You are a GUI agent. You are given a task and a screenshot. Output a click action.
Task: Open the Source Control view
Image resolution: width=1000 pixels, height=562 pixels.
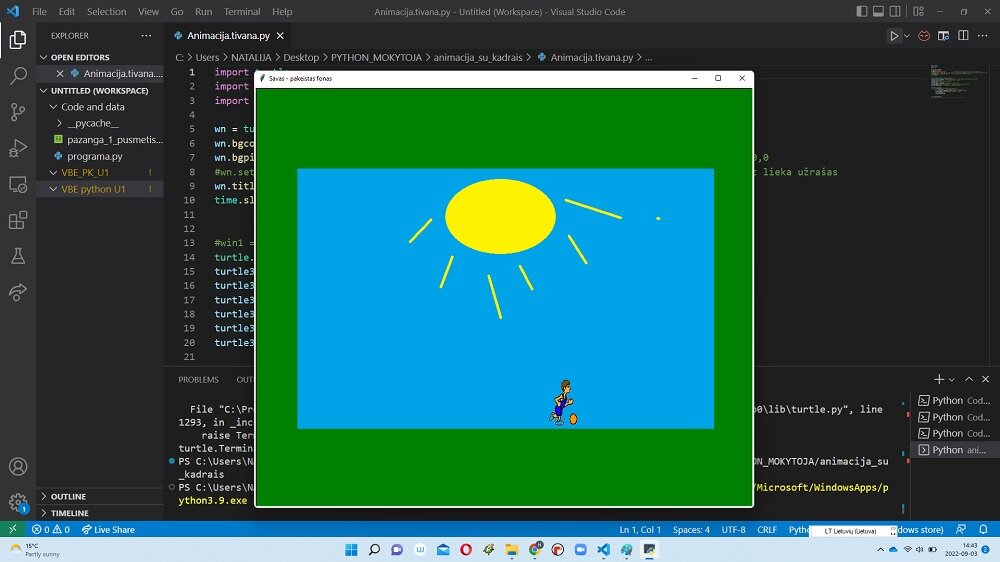coord(17,112)
